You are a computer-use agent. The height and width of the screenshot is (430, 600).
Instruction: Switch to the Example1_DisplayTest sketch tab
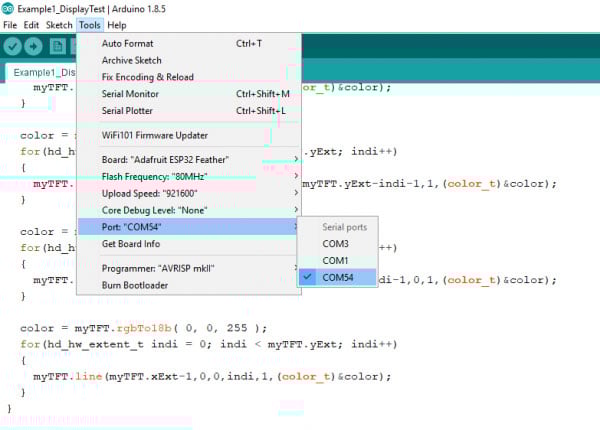click(42, 72)
